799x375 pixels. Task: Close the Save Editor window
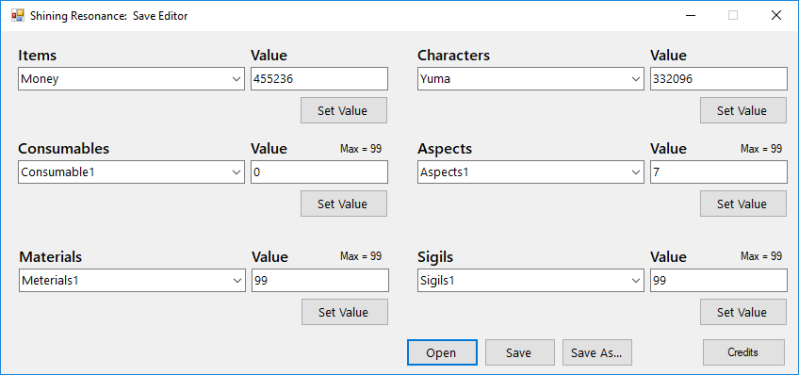776,15
